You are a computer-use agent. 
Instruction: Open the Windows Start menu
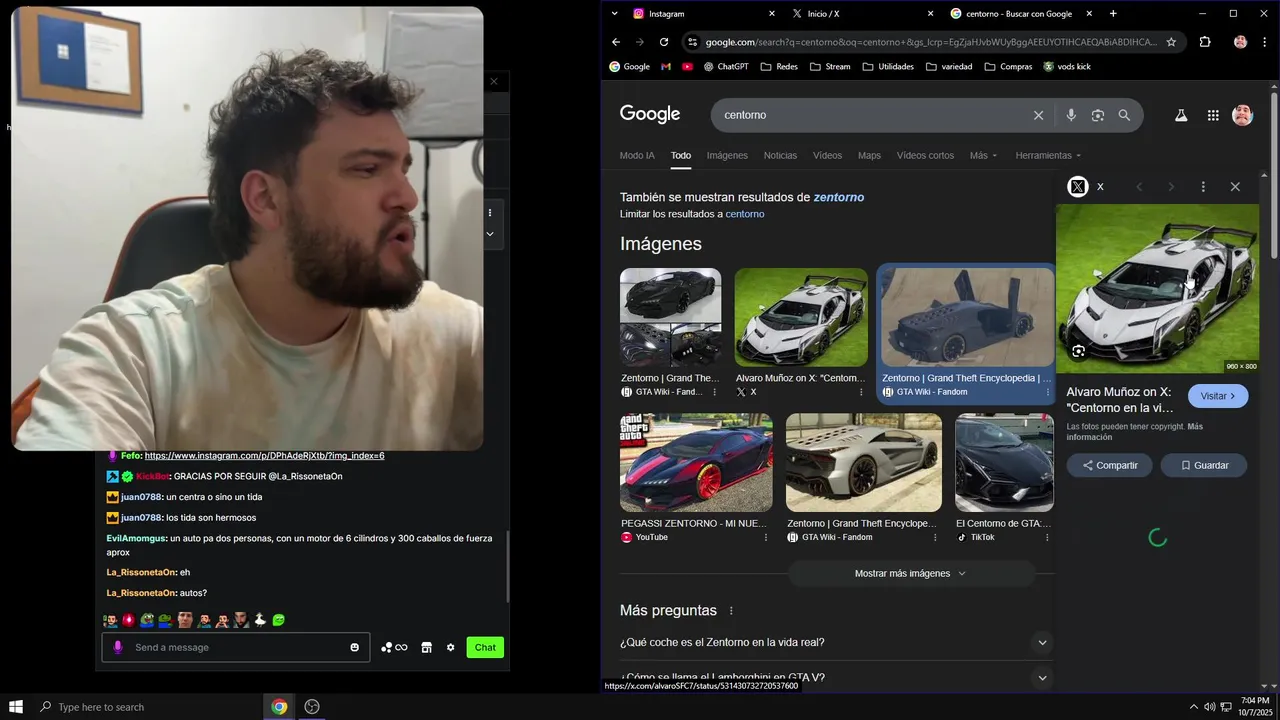coord(16,707)
